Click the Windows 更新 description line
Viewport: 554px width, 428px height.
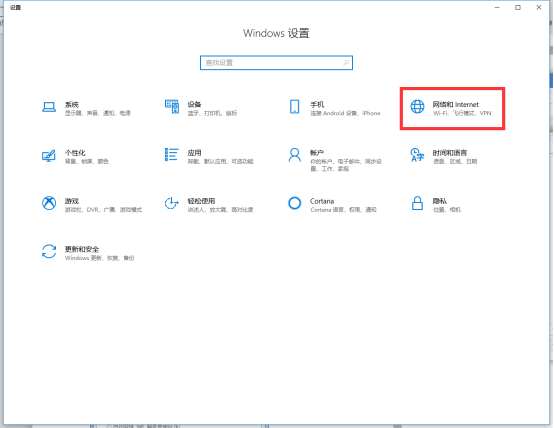coord(100,258)
